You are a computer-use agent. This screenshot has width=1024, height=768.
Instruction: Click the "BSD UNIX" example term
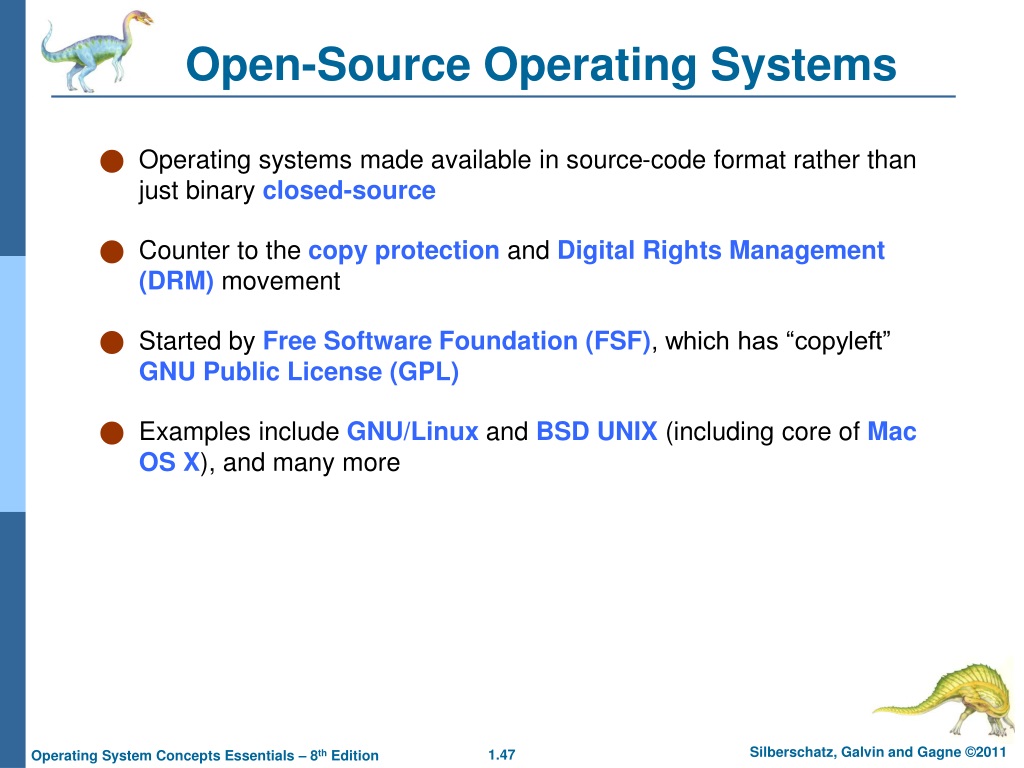click(x=596, y=432)
